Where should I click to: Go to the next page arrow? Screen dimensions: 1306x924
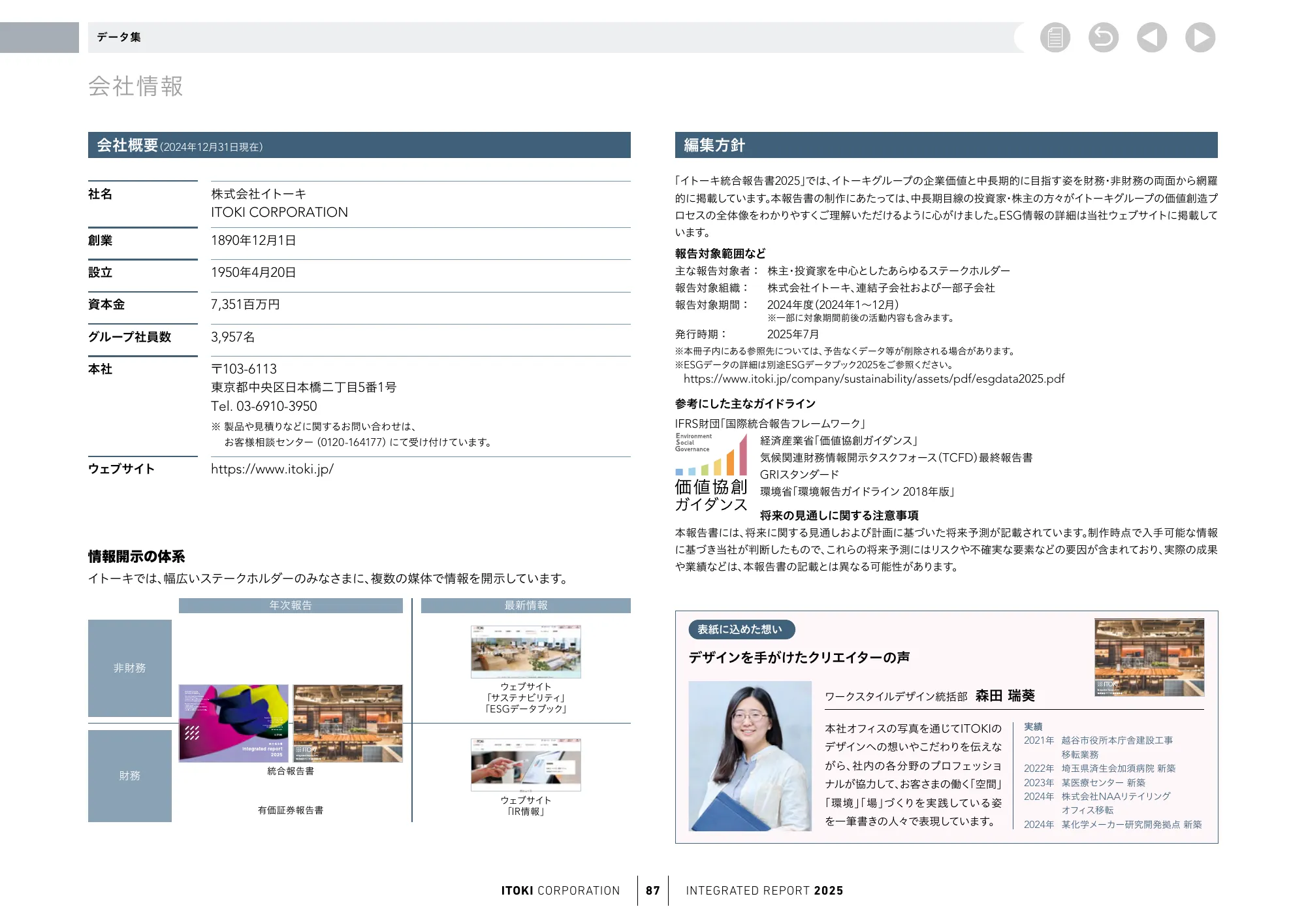pos(1200,39)
